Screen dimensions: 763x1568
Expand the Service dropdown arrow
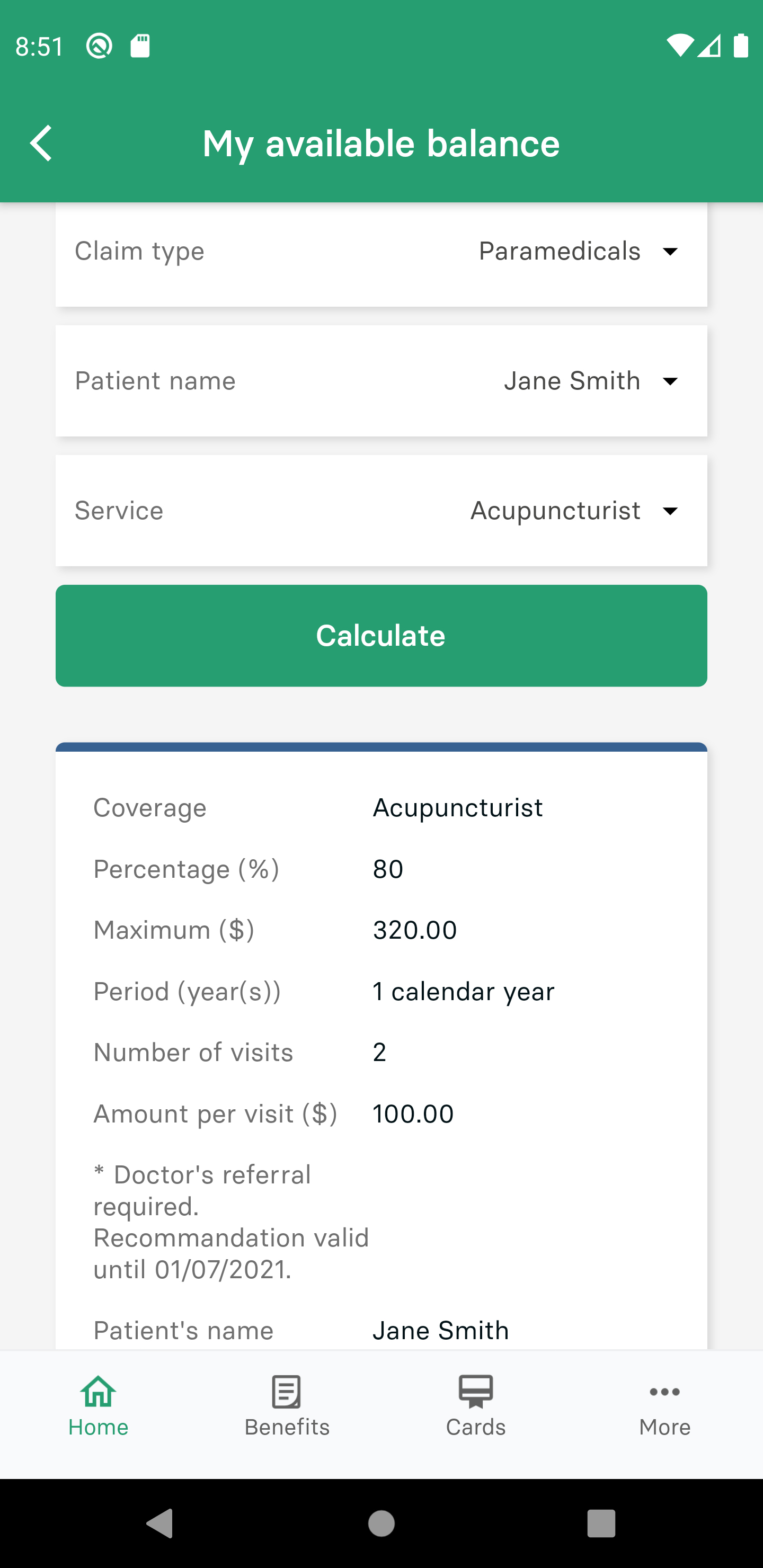(x=670, y=511)
